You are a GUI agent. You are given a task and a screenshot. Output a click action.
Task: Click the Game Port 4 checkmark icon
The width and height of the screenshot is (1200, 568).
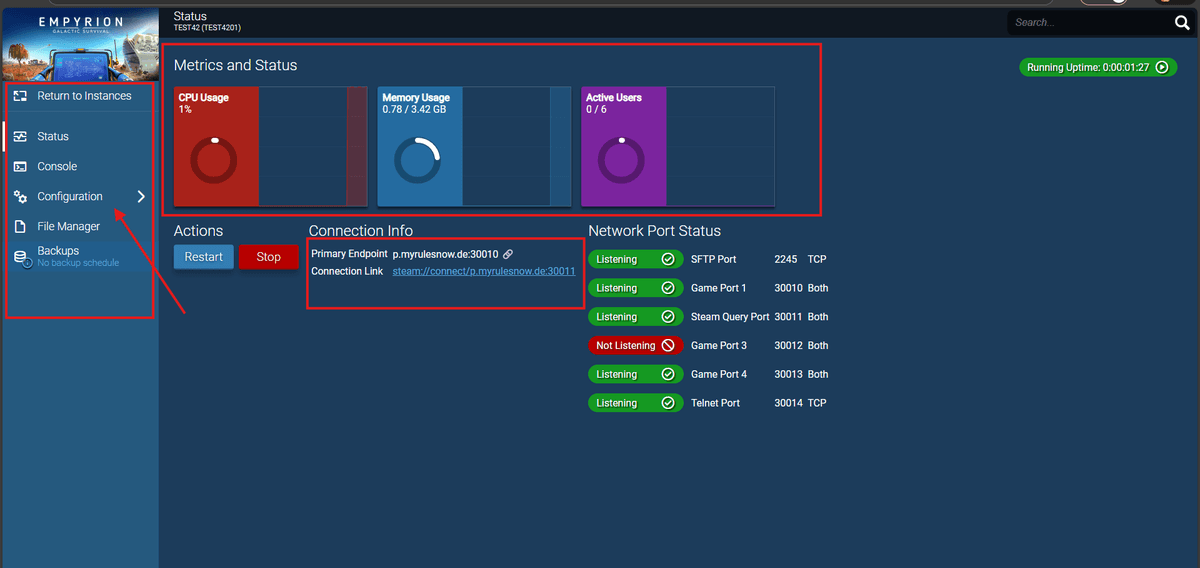[668, 374]
